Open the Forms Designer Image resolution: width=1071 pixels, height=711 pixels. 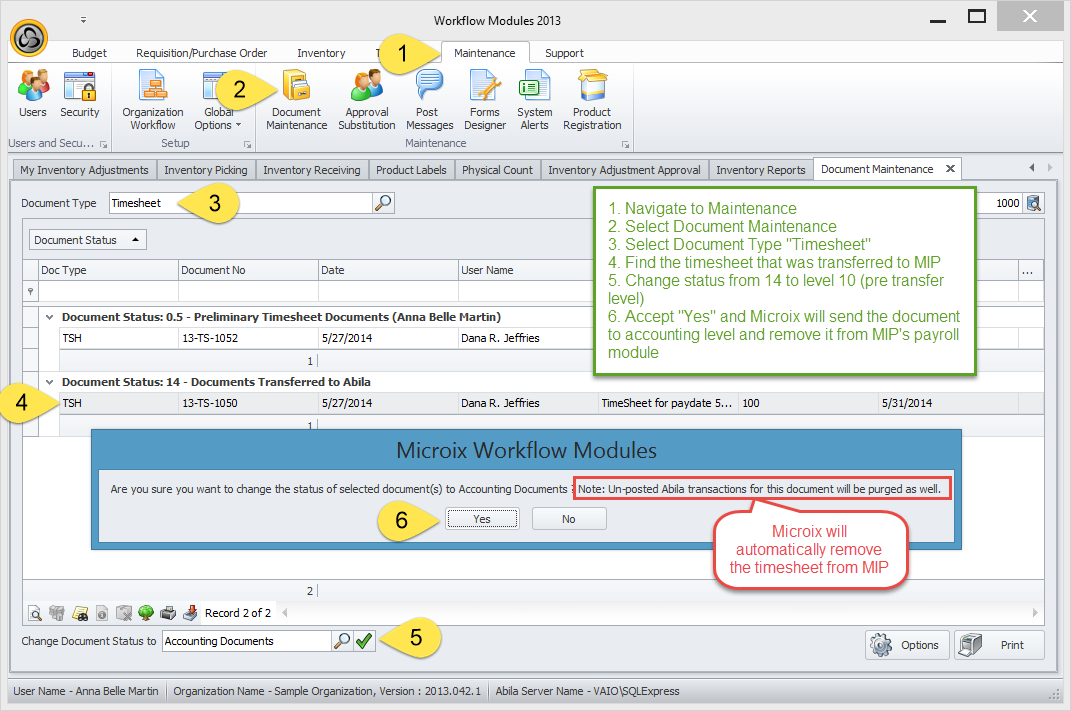[485, 101]
